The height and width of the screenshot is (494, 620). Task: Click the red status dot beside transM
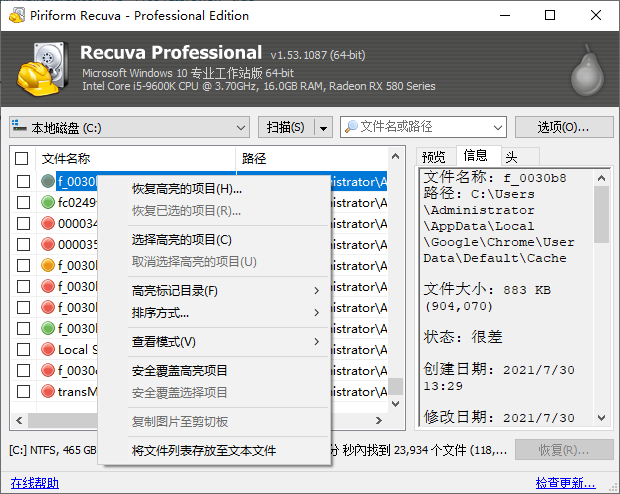48,391
